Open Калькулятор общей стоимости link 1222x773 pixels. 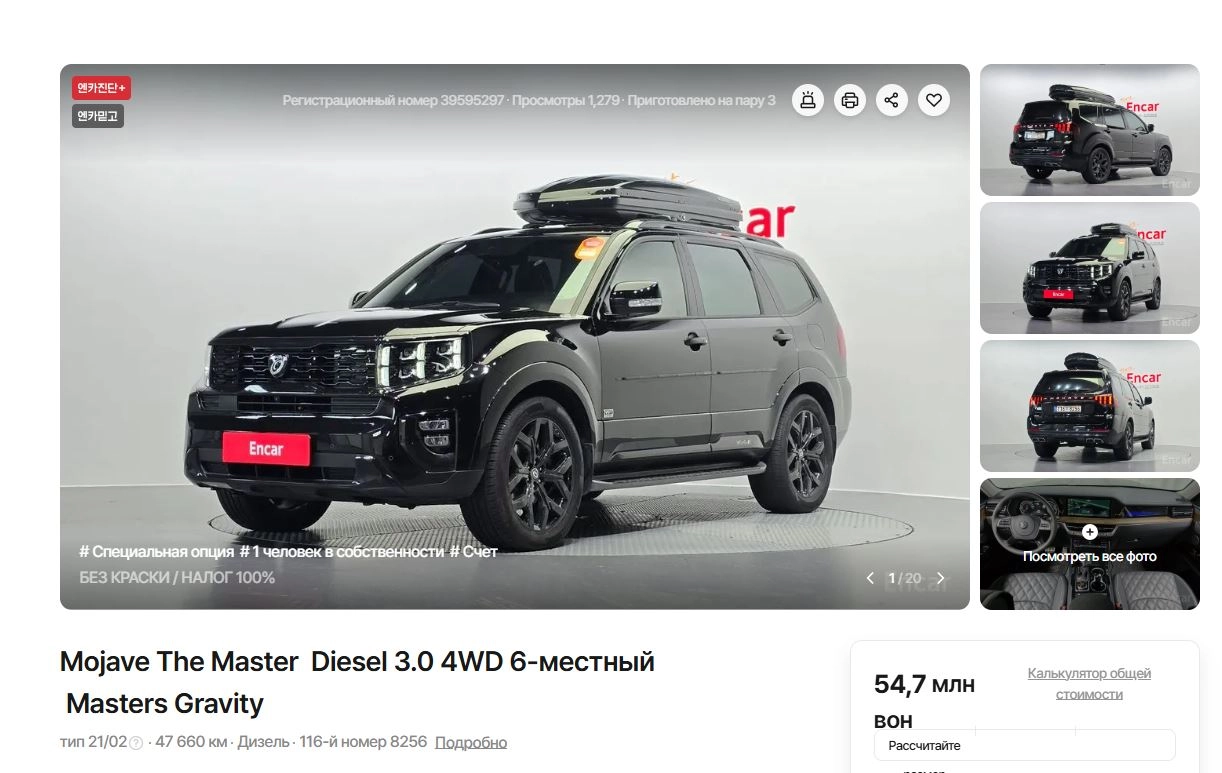[1089, 684]
